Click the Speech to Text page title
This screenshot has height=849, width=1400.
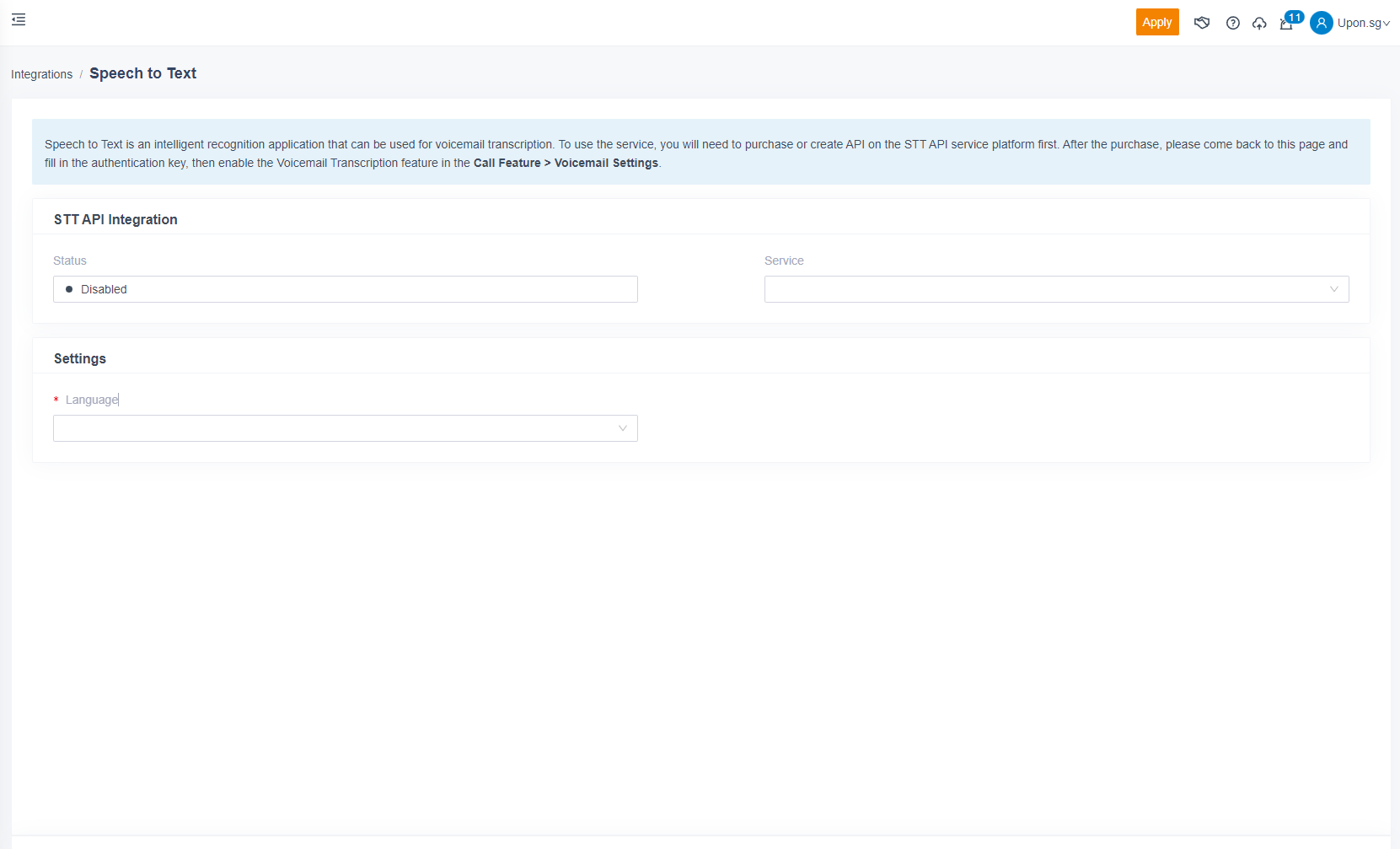click(142, 73)
